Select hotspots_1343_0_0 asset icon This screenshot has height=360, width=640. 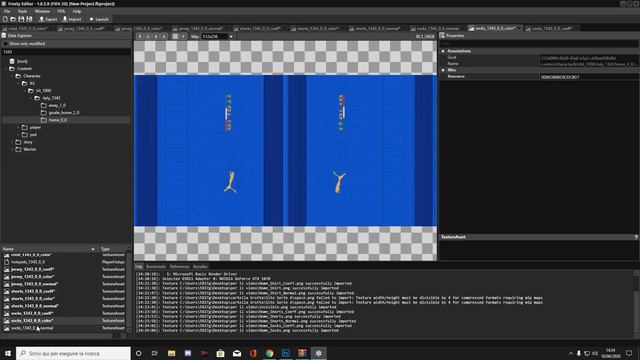[7, 262]
